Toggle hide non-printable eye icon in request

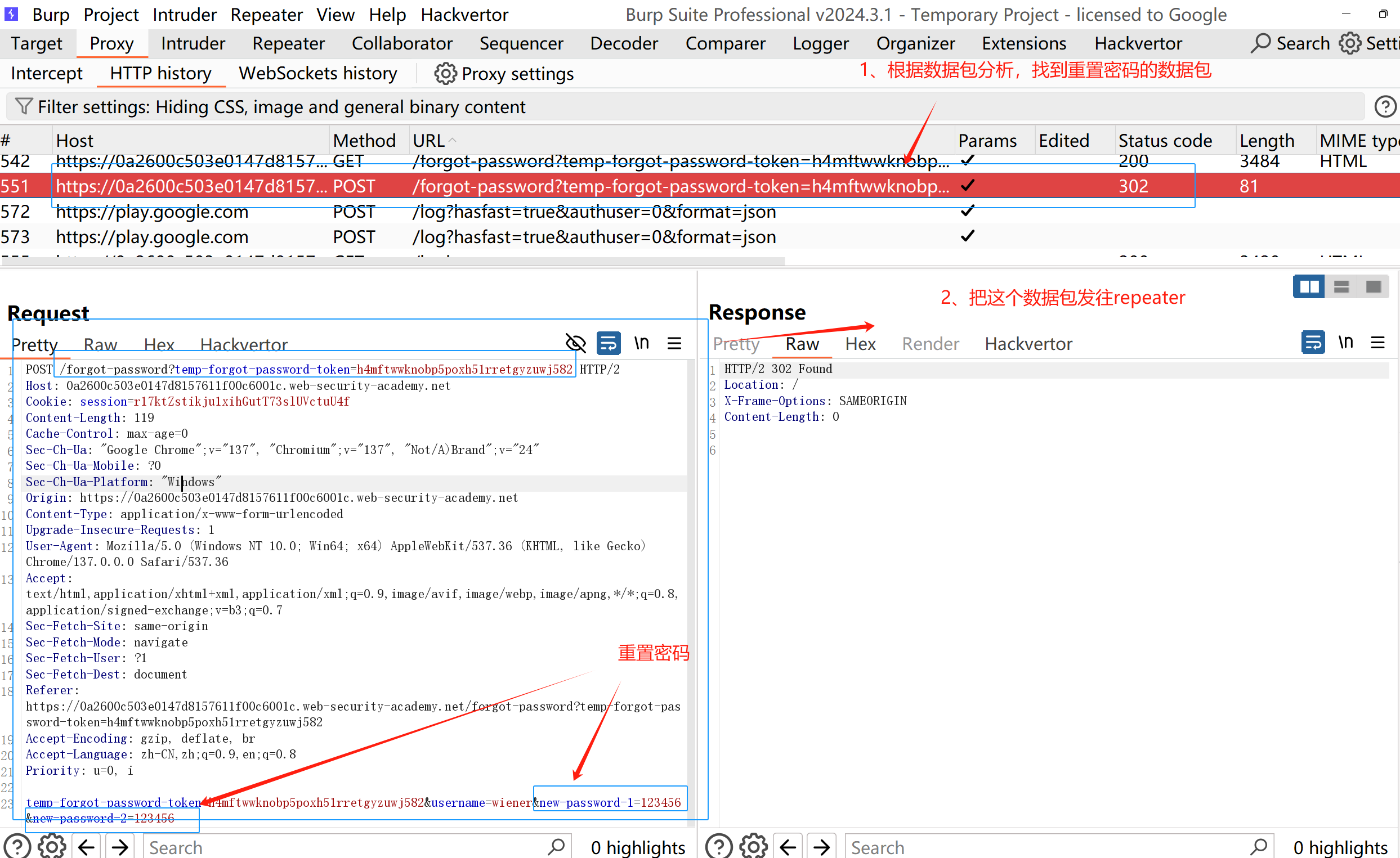coord(575,343)
